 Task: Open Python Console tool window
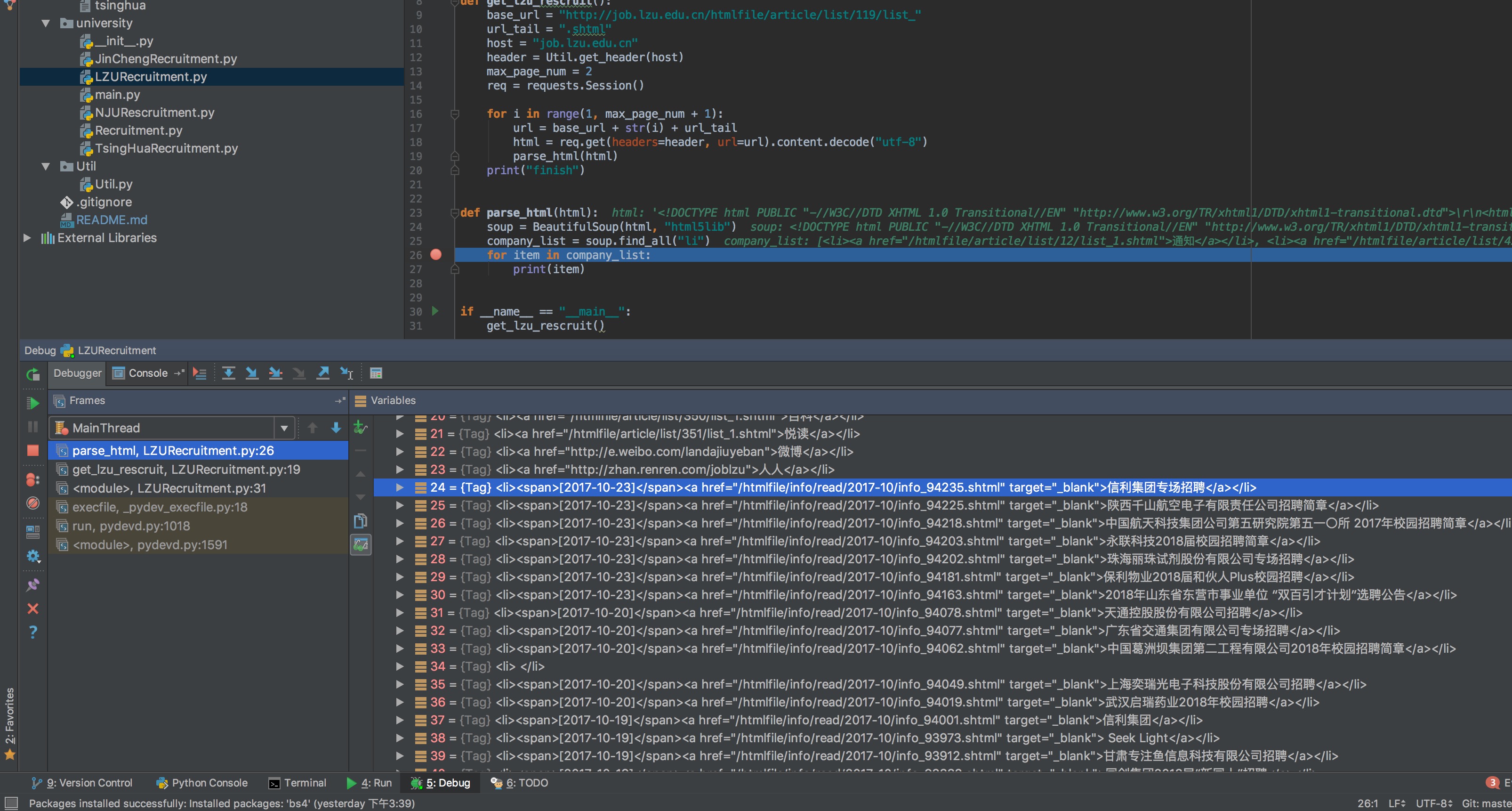(202, 783)
